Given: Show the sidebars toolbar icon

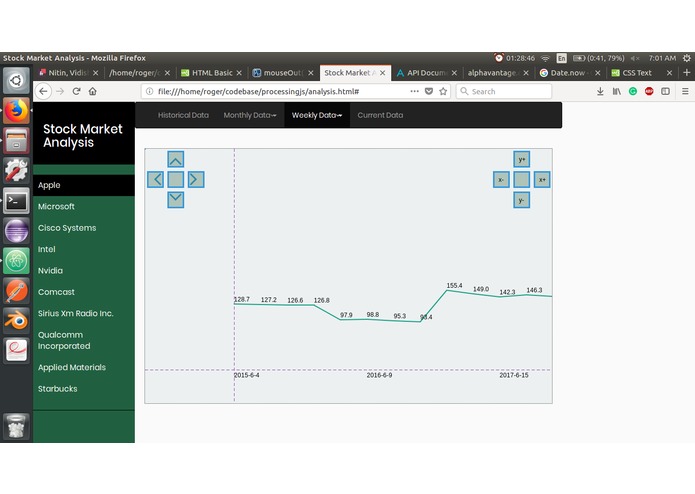Looking at the screenshot, I should [x=665, y=91].
